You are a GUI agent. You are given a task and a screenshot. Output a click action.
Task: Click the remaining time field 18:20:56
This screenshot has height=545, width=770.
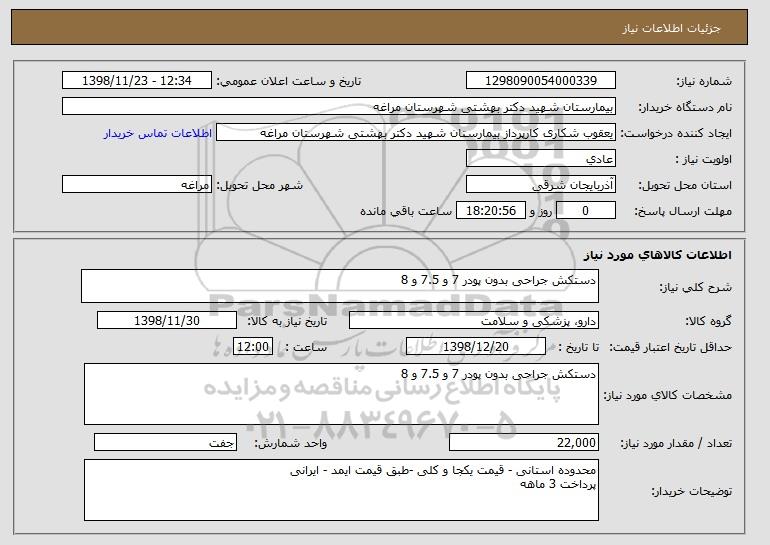(491, 211)
